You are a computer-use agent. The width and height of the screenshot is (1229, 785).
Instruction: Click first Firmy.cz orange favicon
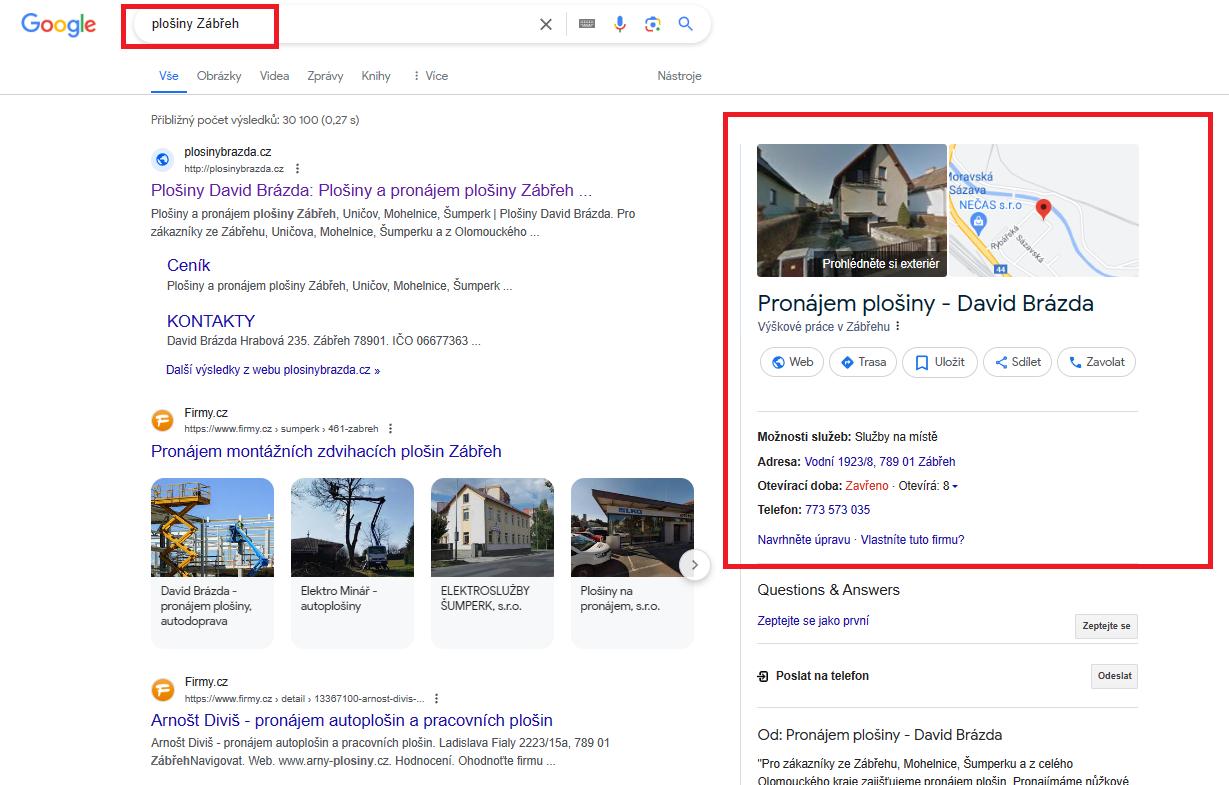(x=163, y=420)
